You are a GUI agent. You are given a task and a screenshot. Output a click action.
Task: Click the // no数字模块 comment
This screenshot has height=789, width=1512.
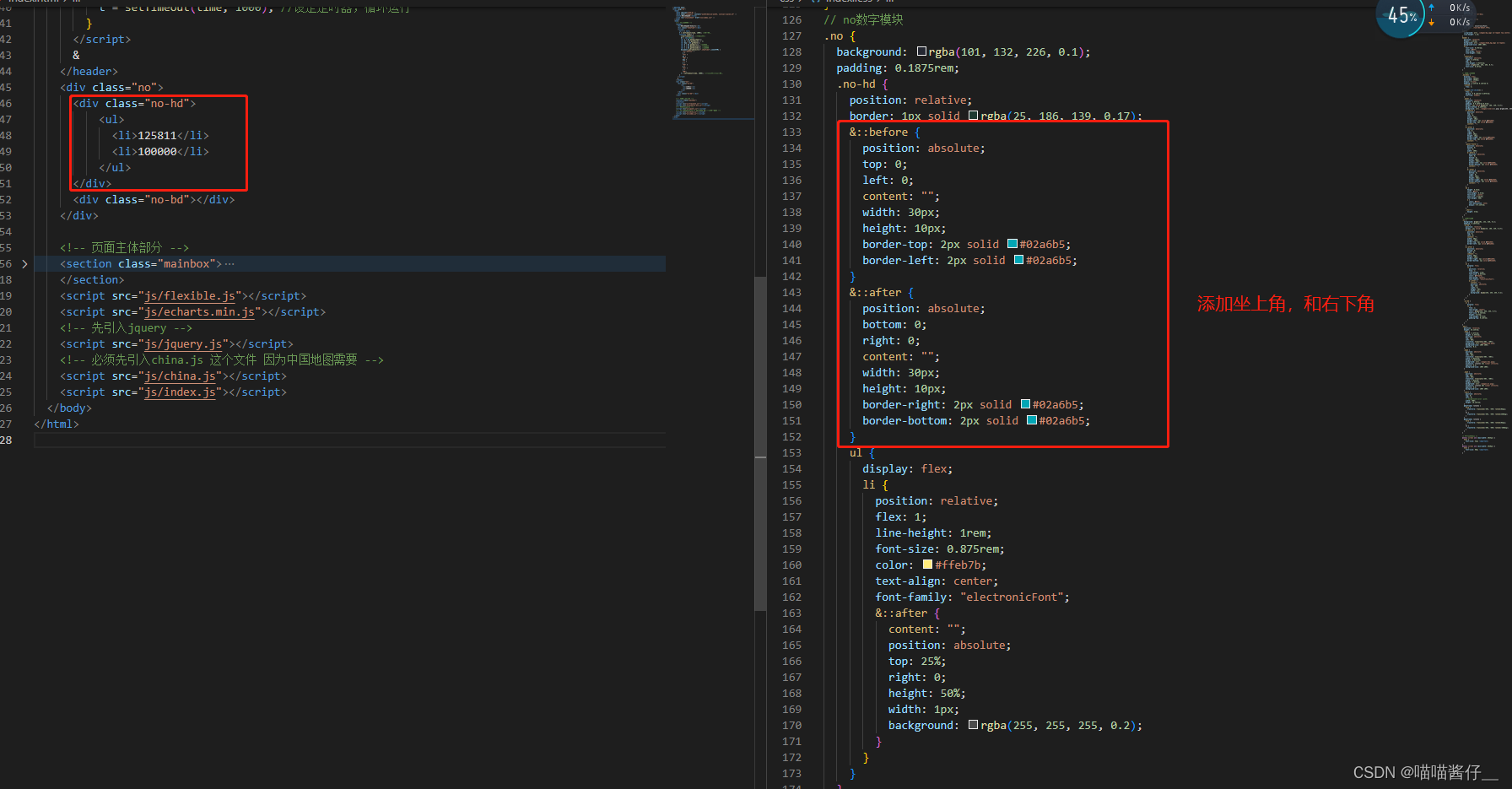[x=863, y=19]
